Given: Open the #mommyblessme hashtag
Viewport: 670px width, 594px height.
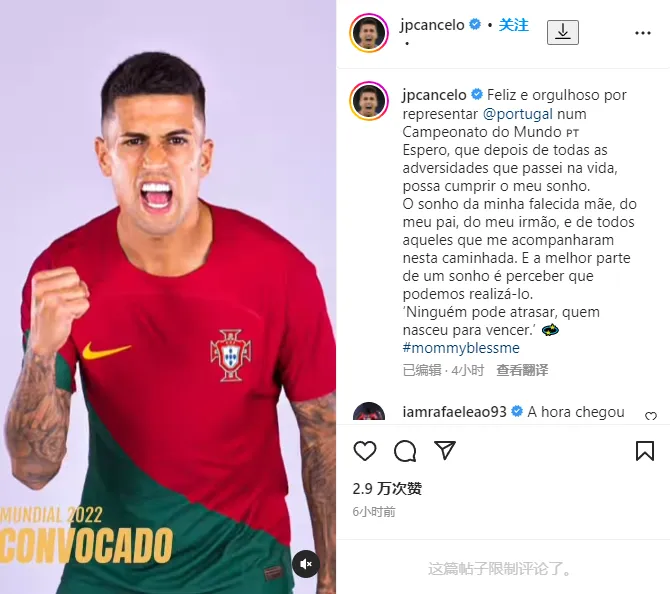Looking at the screenshot, I should [x=461, y=348].
